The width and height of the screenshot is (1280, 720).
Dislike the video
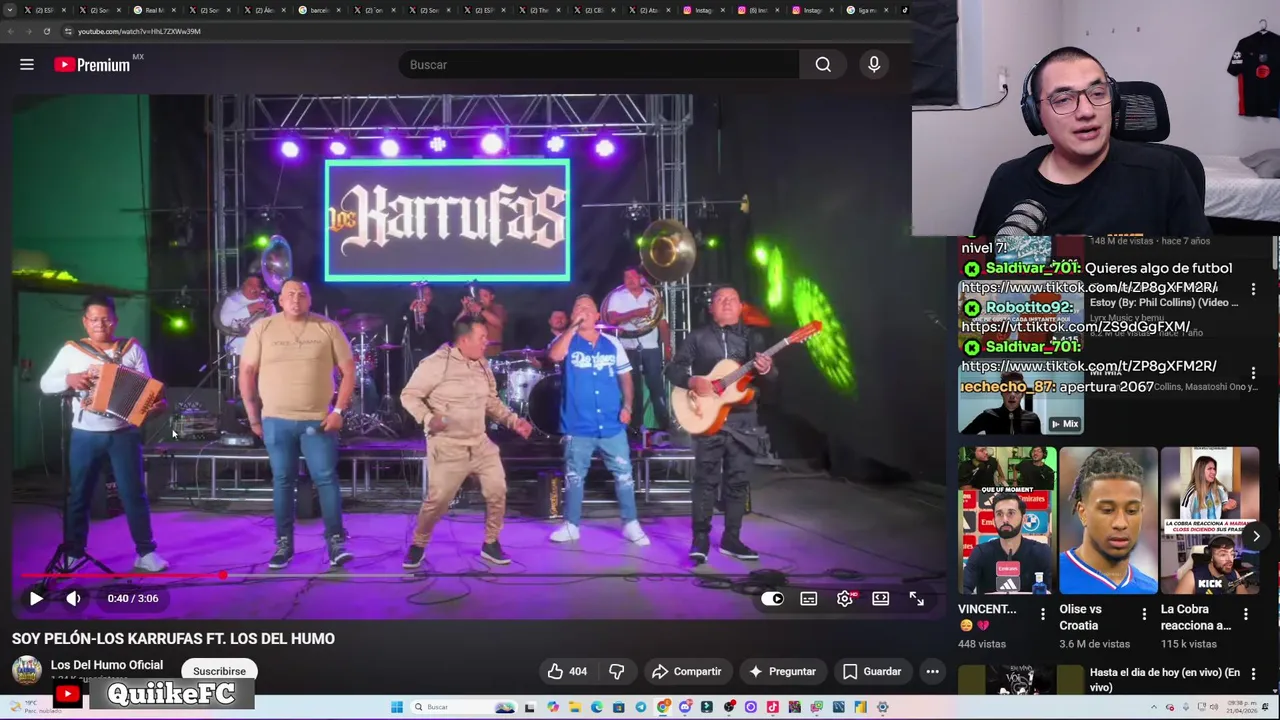(617, 671)
